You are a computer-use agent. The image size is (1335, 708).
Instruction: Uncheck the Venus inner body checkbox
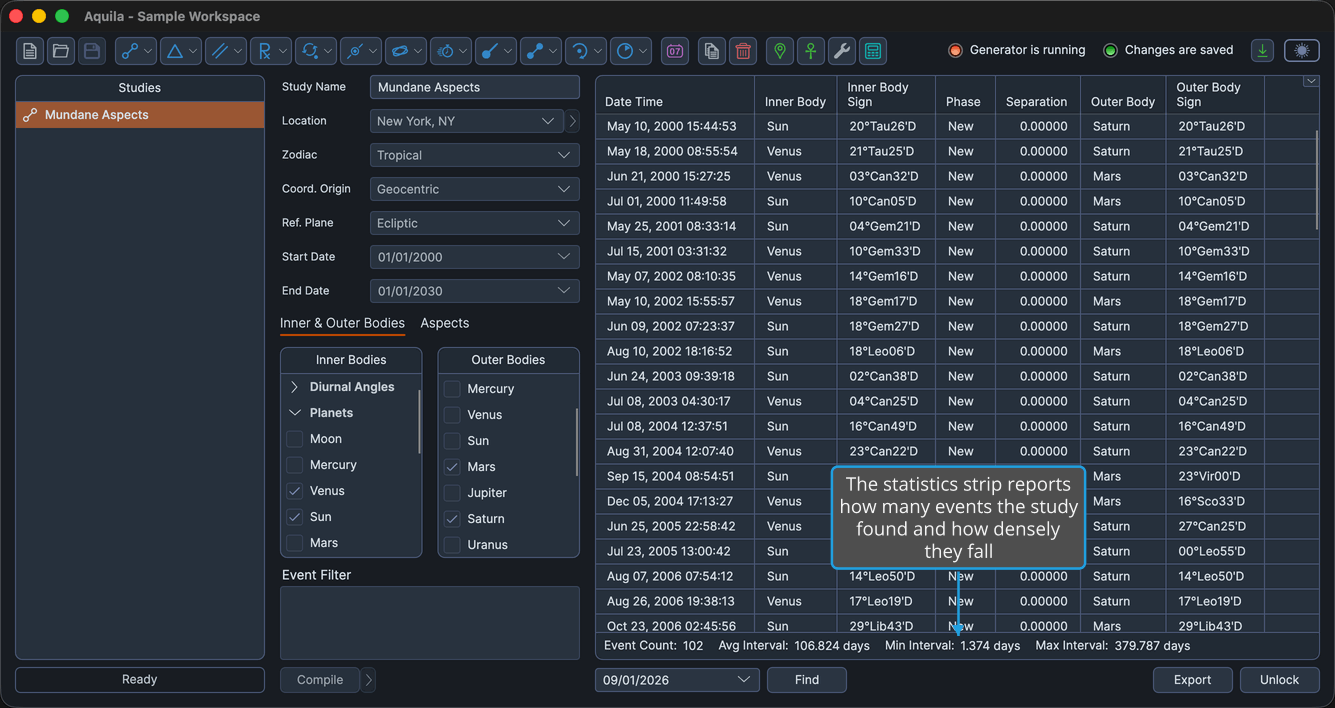click(x=294, y=491)
